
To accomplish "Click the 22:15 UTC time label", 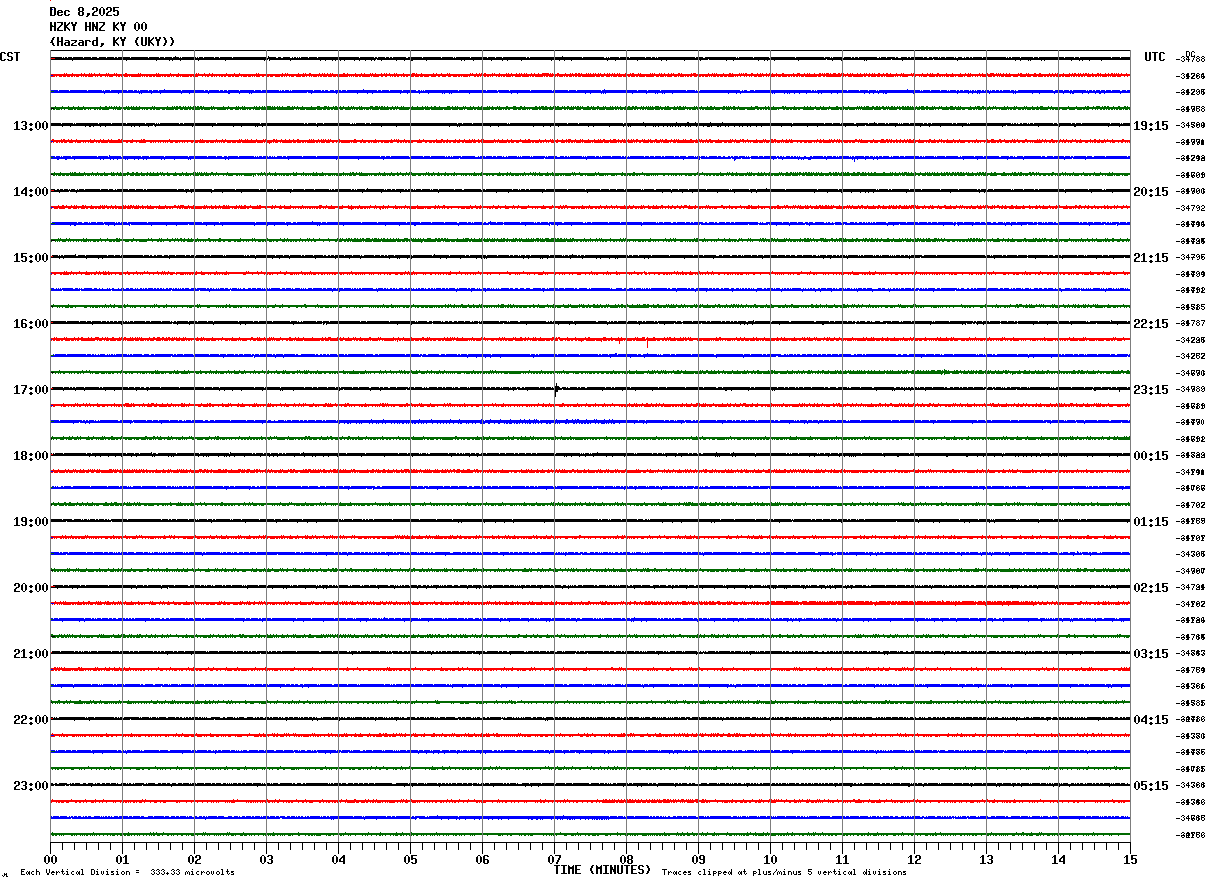I will (x=1150, y=324).
